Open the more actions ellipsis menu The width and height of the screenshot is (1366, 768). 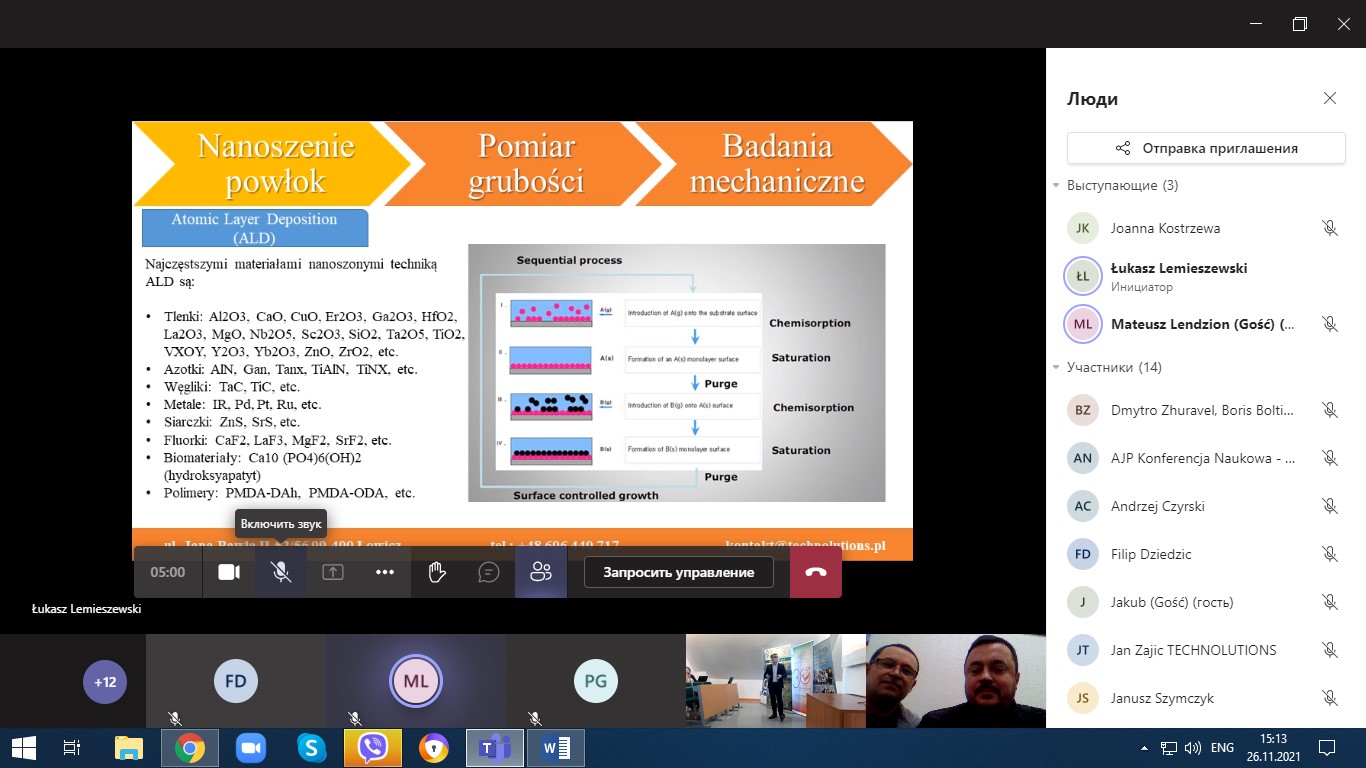[x=385, y=572]
